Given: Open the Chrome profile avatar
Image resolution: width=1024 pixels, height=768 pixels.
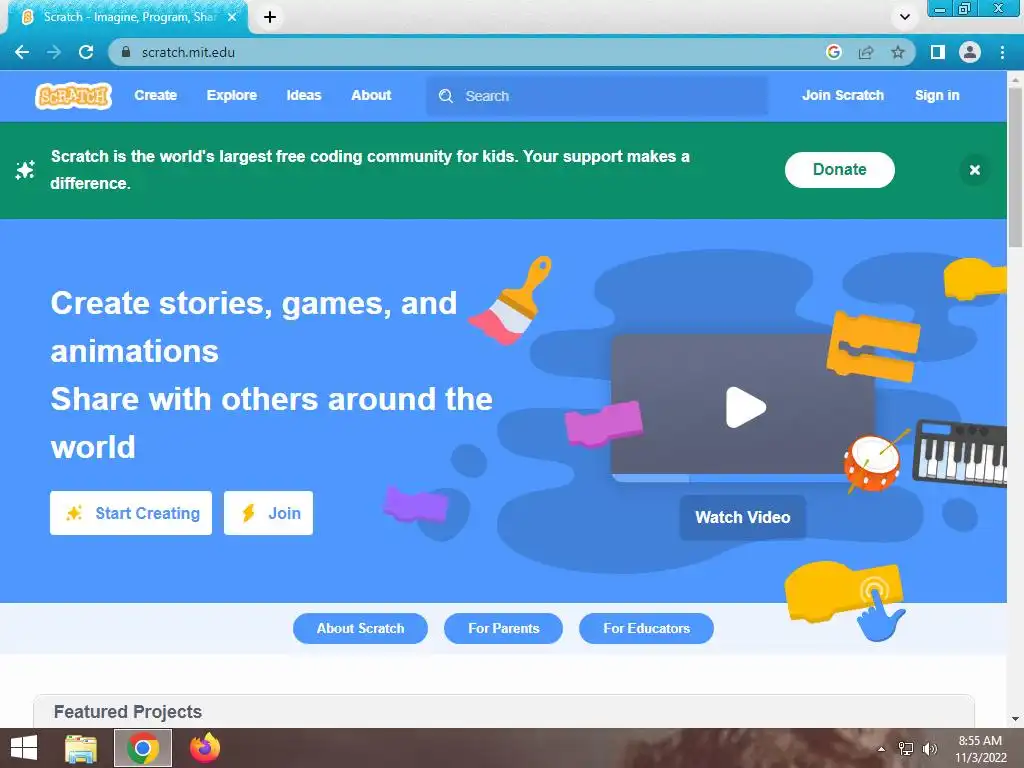Looking at the screenshot, I should point(970,52).
